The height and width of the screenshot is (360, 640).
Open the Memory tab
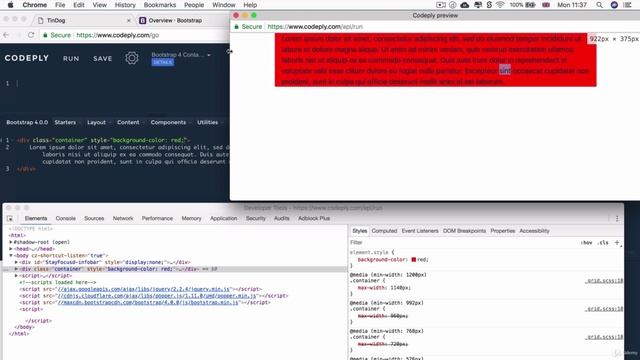coord(191,219)
